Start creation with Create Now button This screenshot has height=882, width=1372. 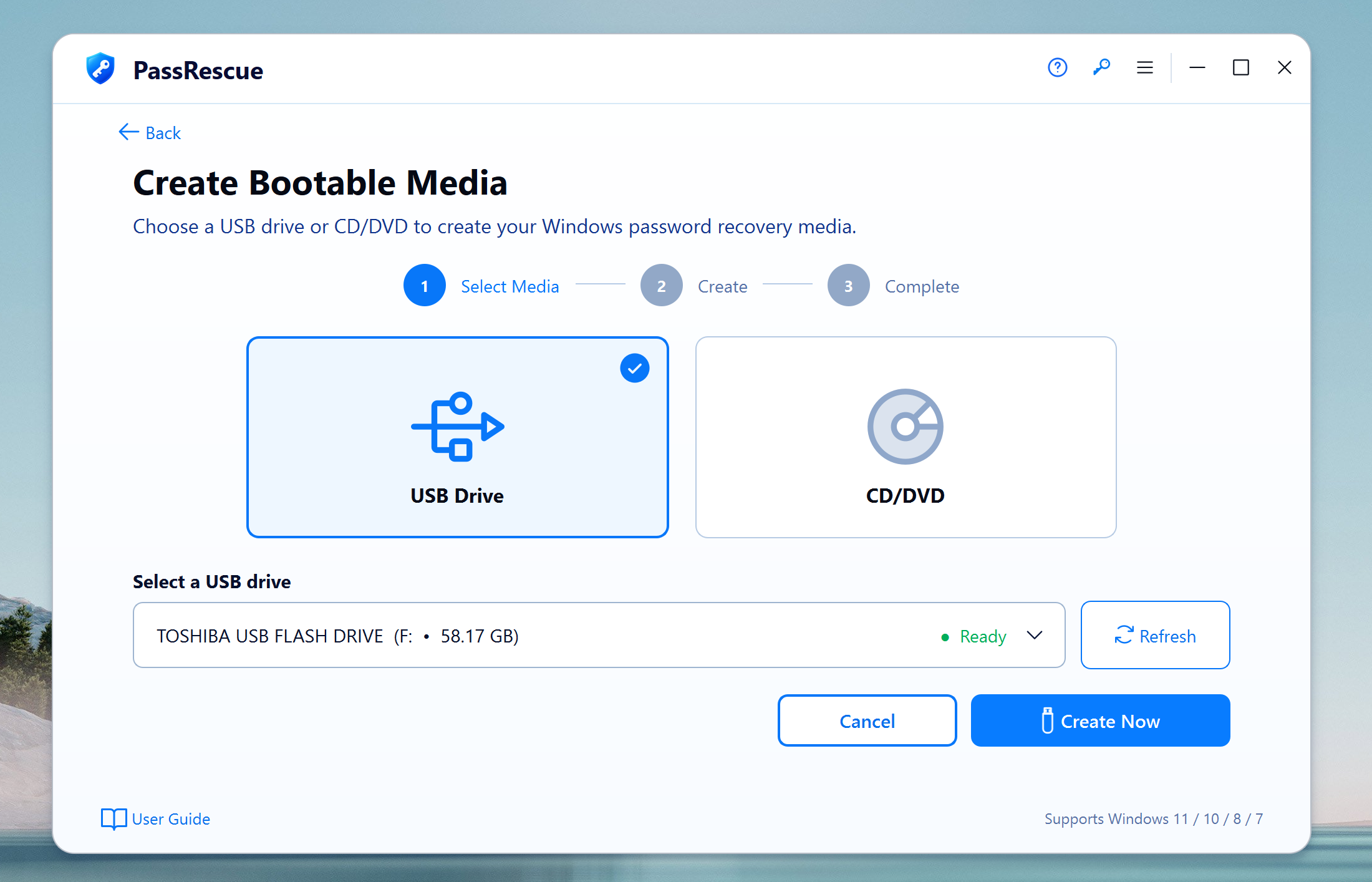click(x=1100, y=720)
